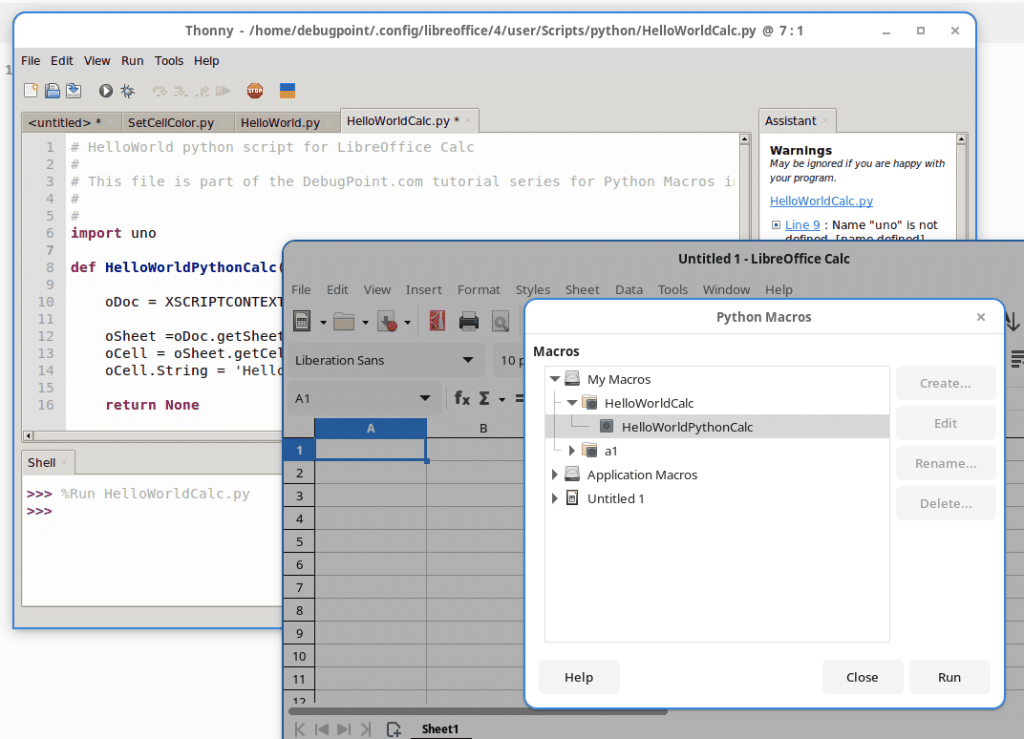Screen dimensions: 1024x739
Task: Run the current script in Thonny
Action: 104,90
